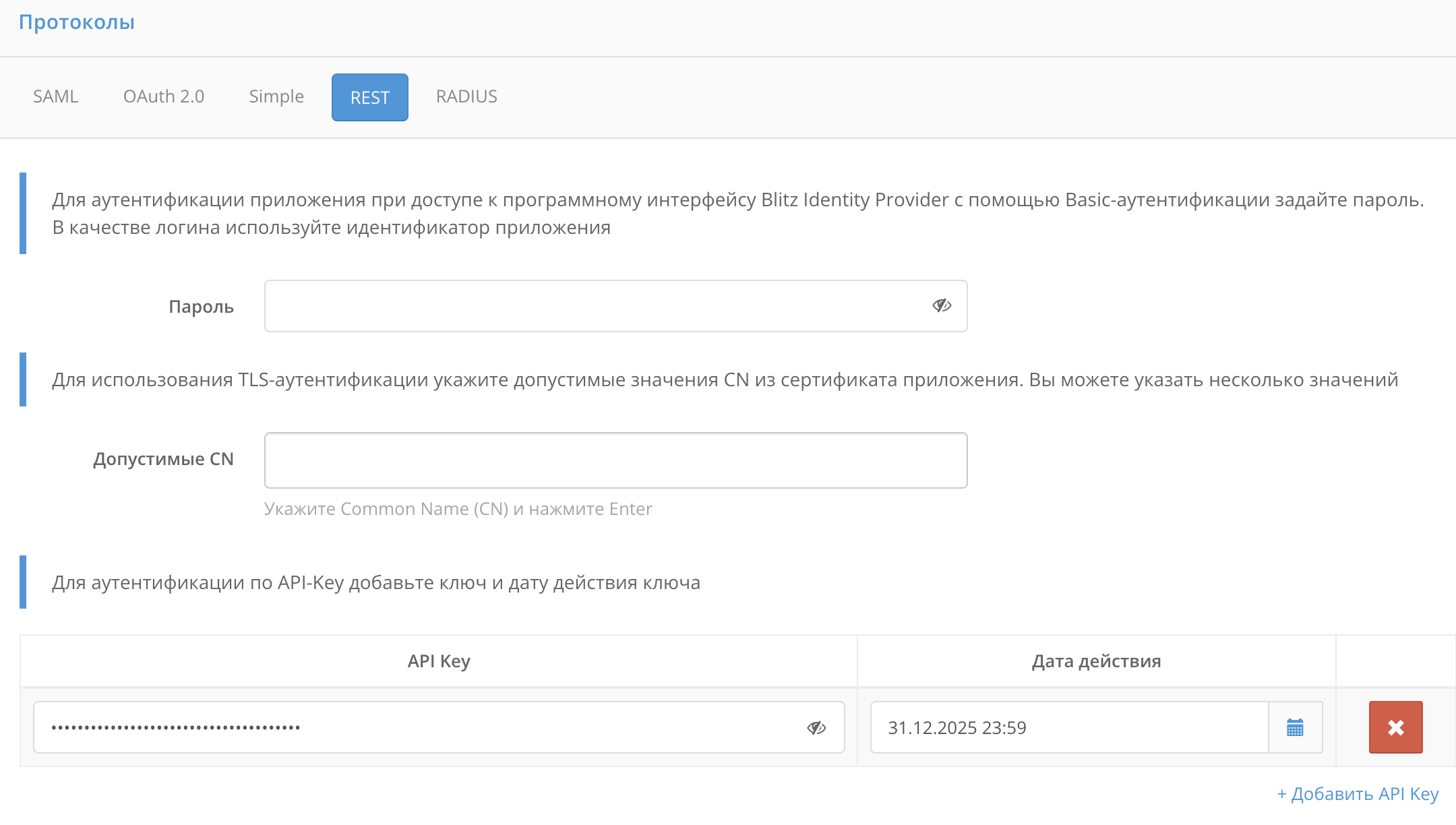Open the OAuth 2.0 tab
1456x825 pixels.
point(164,96)
